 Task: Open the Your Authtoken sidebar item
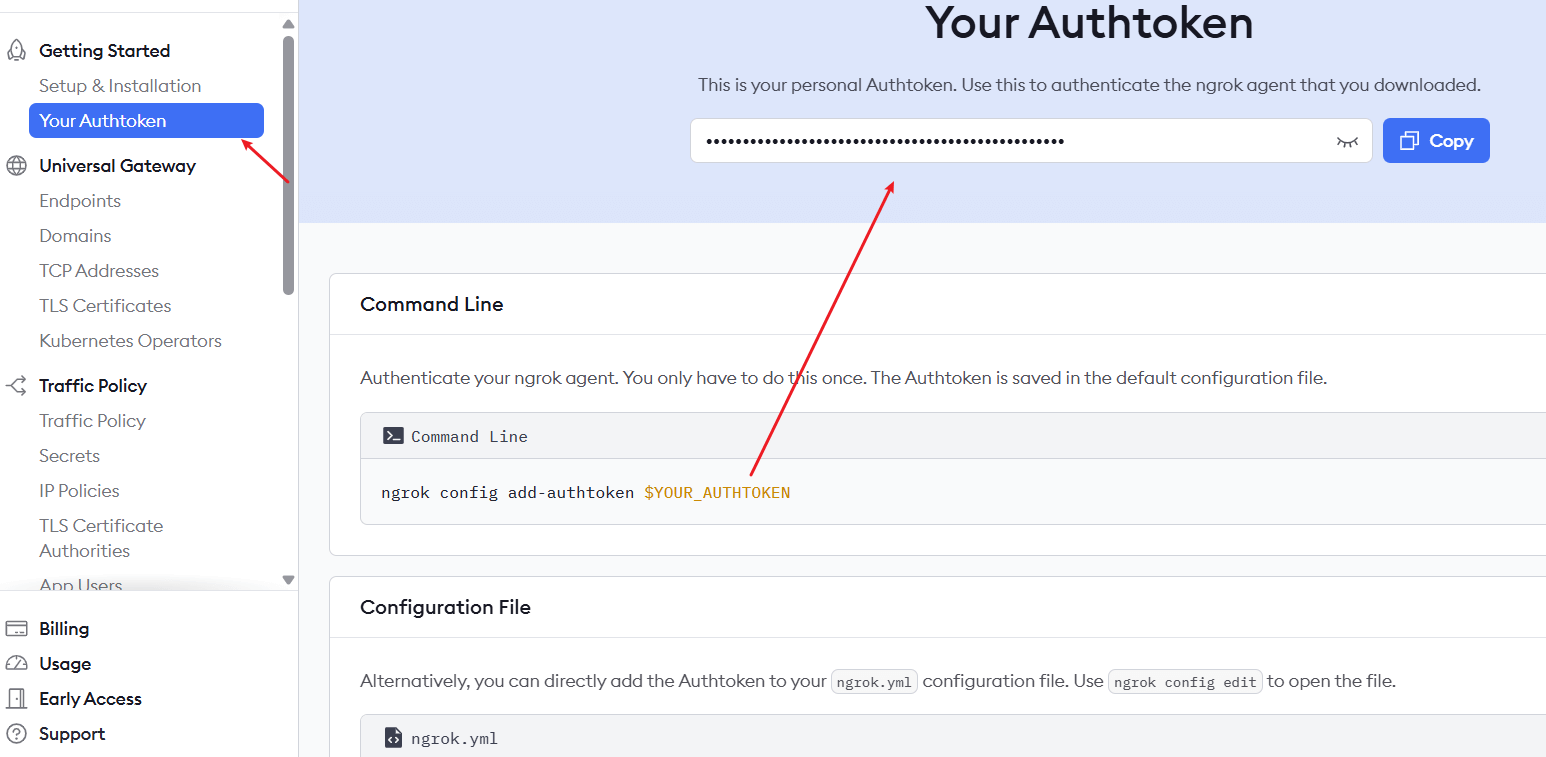146,121
